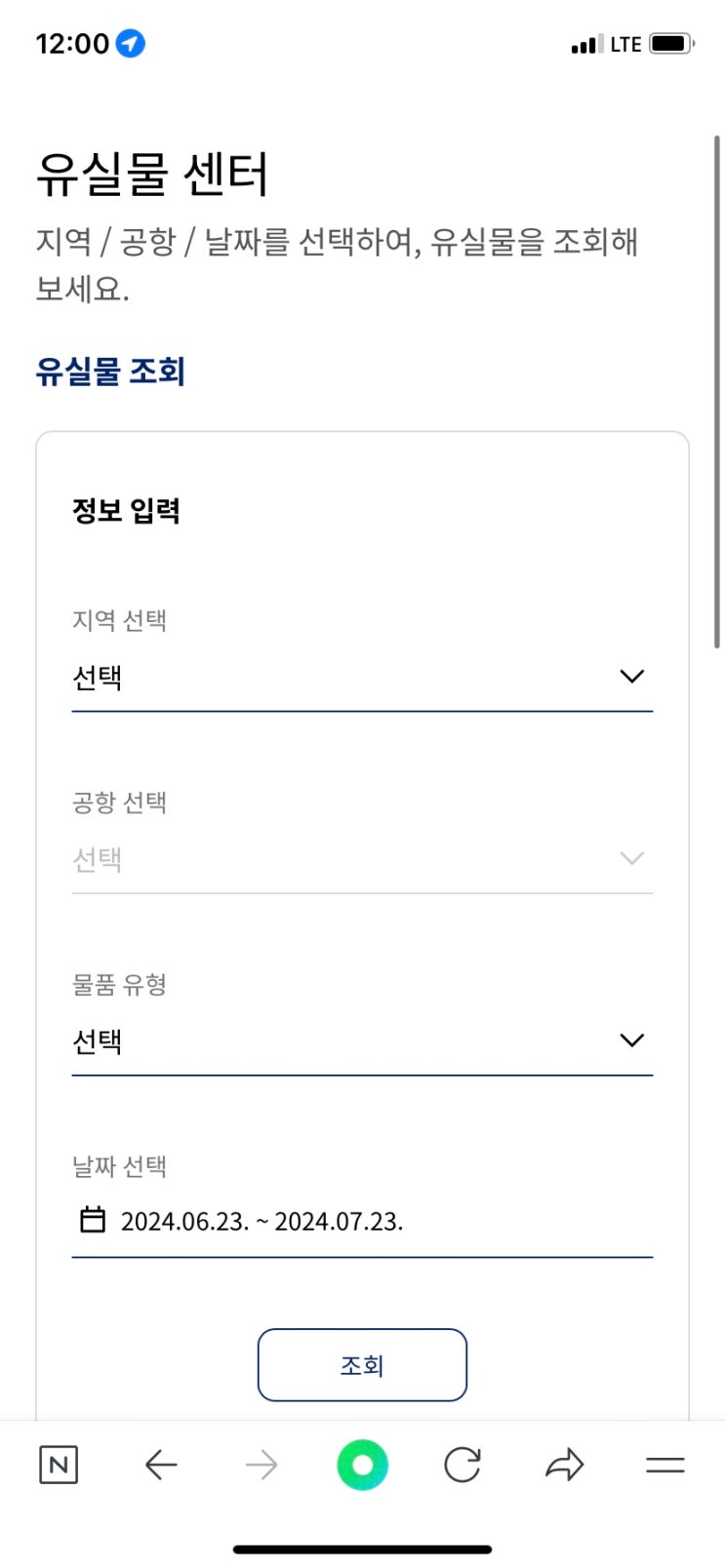Tap the share arrow icon
This screenshot has width=725, height=1568.
coord(564,1465)
